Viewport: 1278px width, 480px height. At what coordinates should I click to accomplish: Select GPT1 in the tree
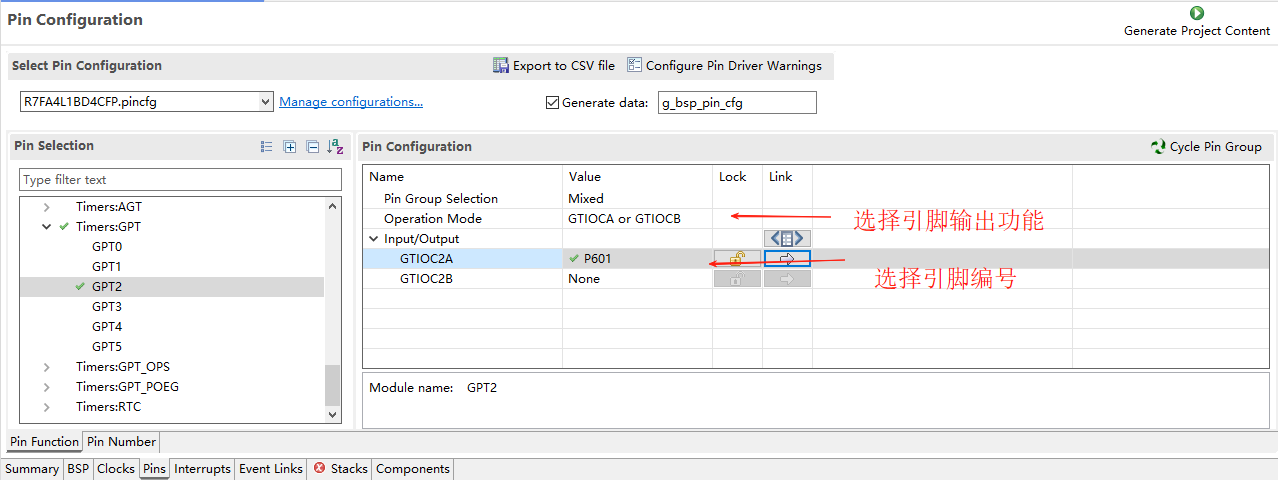click(107, 267)
